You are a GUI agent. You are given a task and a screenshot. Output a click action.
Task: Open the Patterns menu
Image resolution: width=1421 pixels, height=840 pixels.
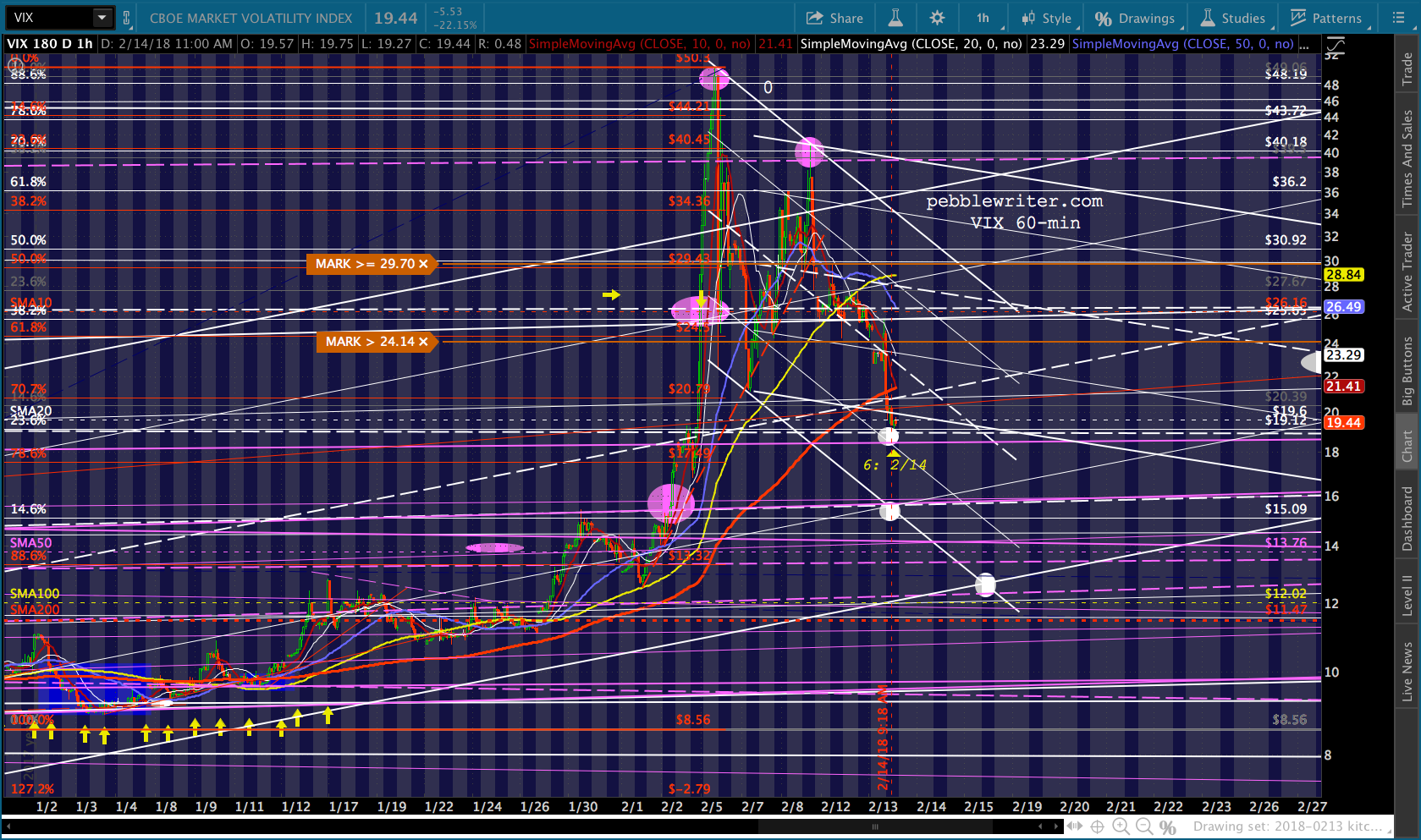(1325, 18)
